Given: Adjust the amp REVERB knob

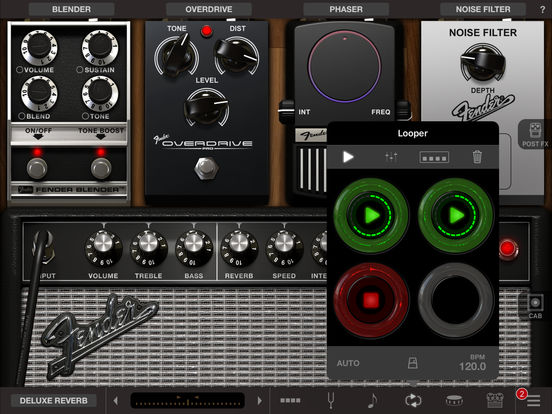Looking at the screenshot, I should tap(239, 248).
